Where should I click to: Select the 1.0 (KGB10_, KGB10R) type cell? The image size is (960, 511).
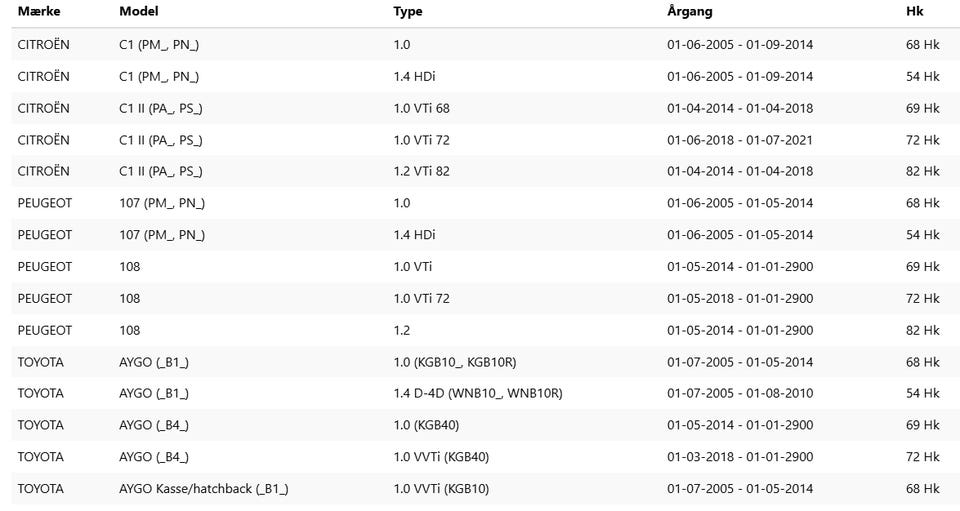pyautogui.click(x=455, y=362)
